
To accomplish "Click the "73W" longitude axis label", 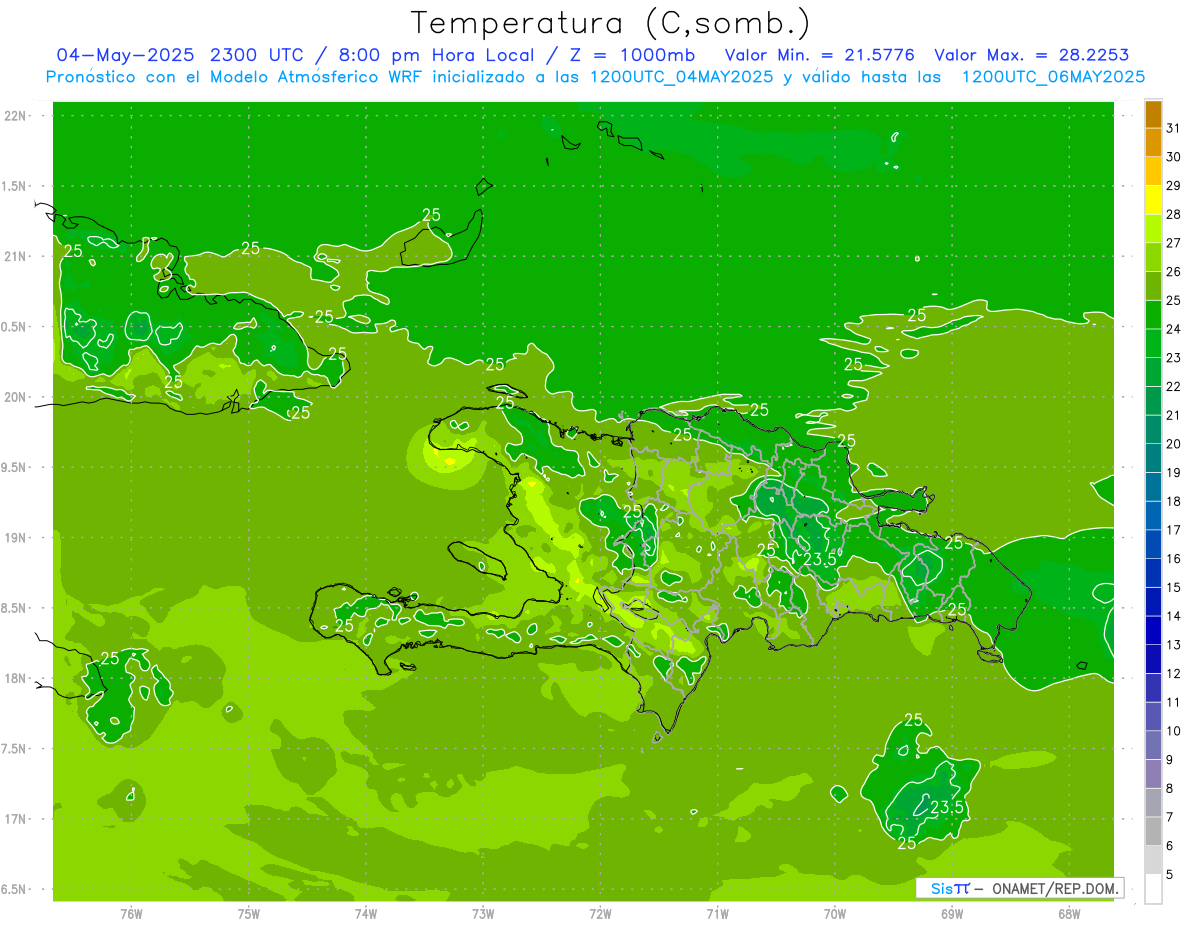I will pos(483,913).
